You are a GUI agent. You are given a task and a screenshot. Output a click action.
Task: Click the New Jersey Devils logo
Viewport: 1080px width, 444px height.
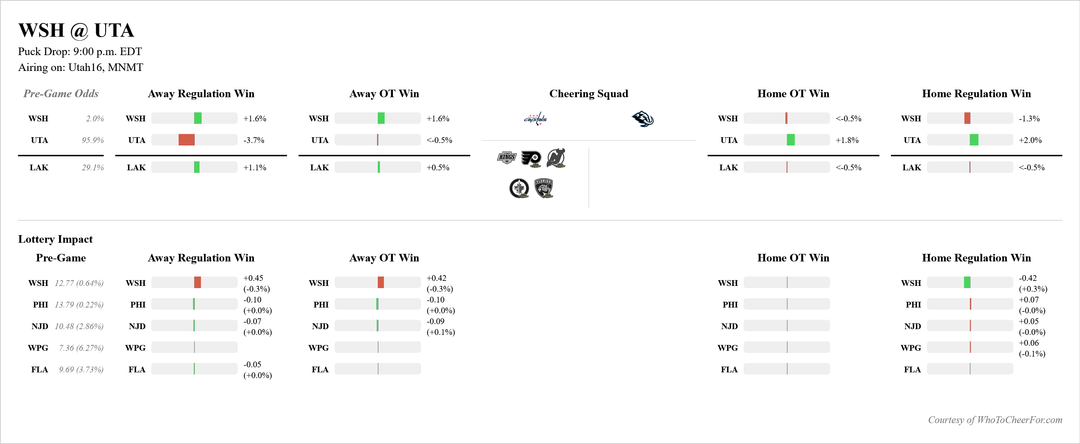(x=556, y=158)
